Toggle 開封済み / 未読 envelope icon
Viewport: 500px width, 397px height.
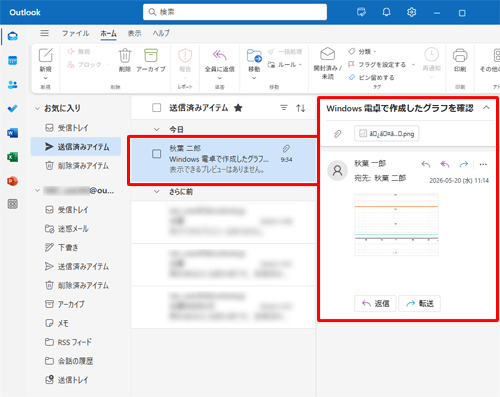[x=327, y=54]
